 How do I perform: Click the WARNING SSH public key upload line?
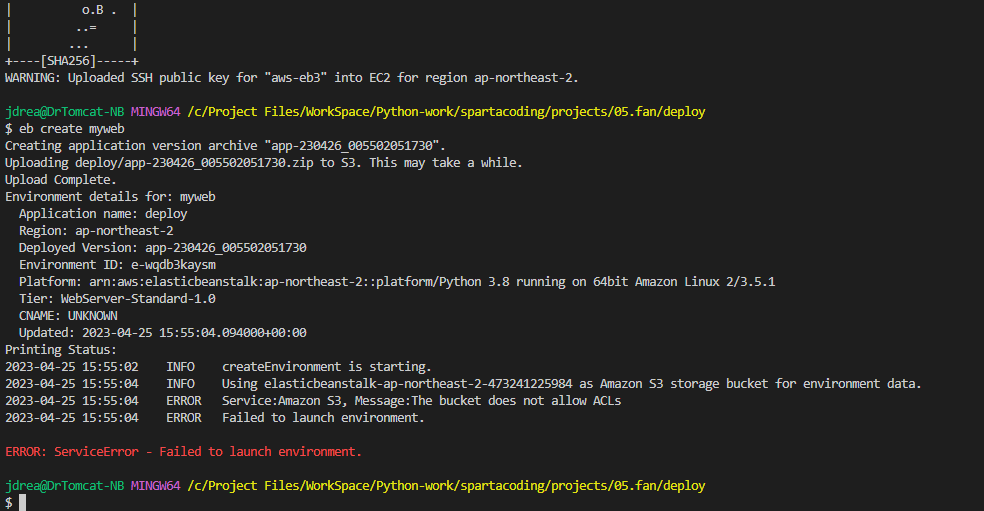(x=292, y=78)
